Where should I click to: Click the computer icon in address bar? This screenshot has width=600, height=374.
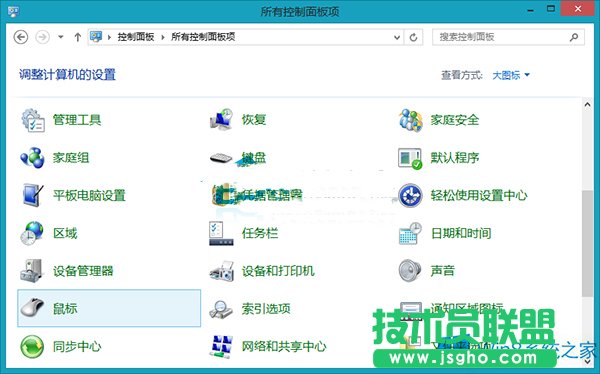pos(96,37)
